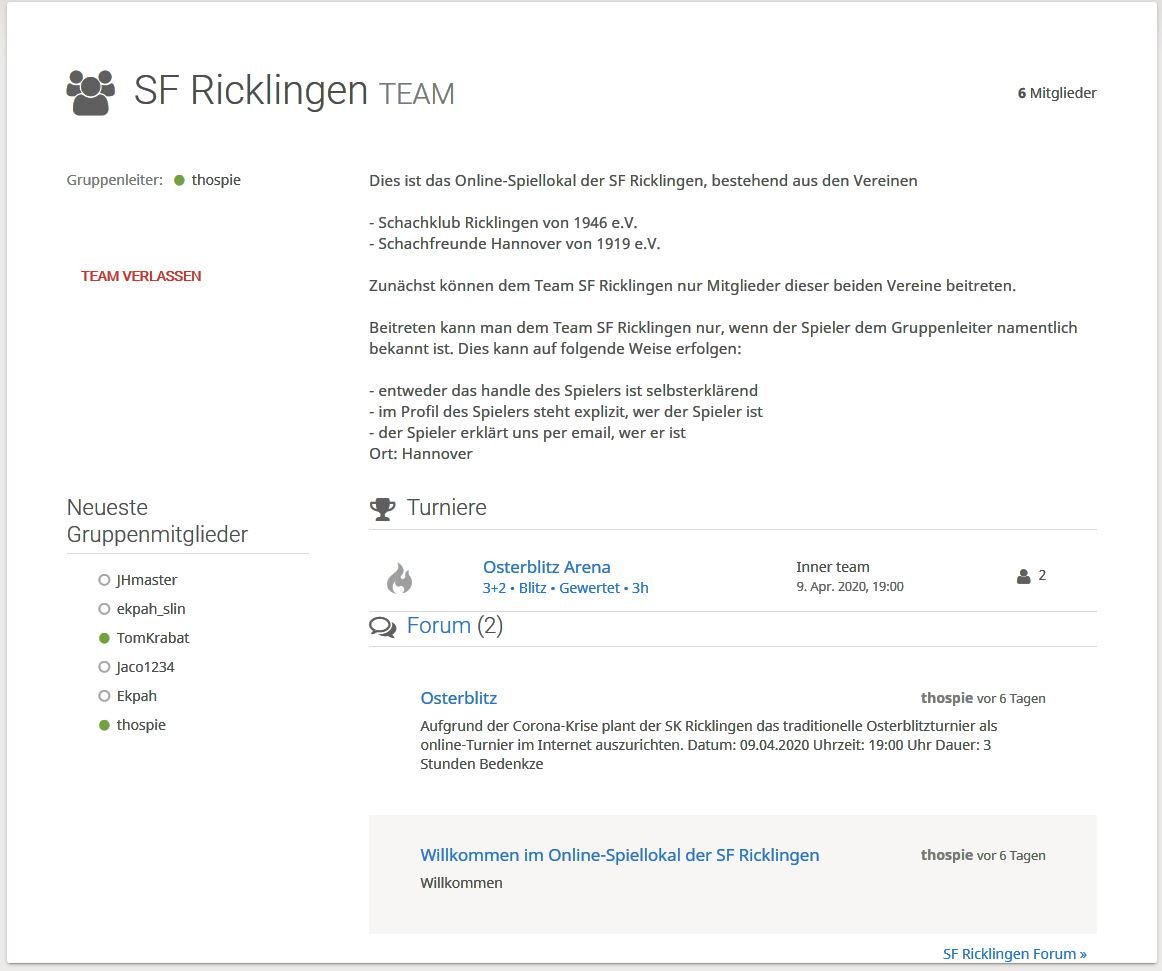Image resolution: width=1162 pixels, height=971 pixels.
Task: Open the Osterblitz Arena tournament
Action: 546,567
